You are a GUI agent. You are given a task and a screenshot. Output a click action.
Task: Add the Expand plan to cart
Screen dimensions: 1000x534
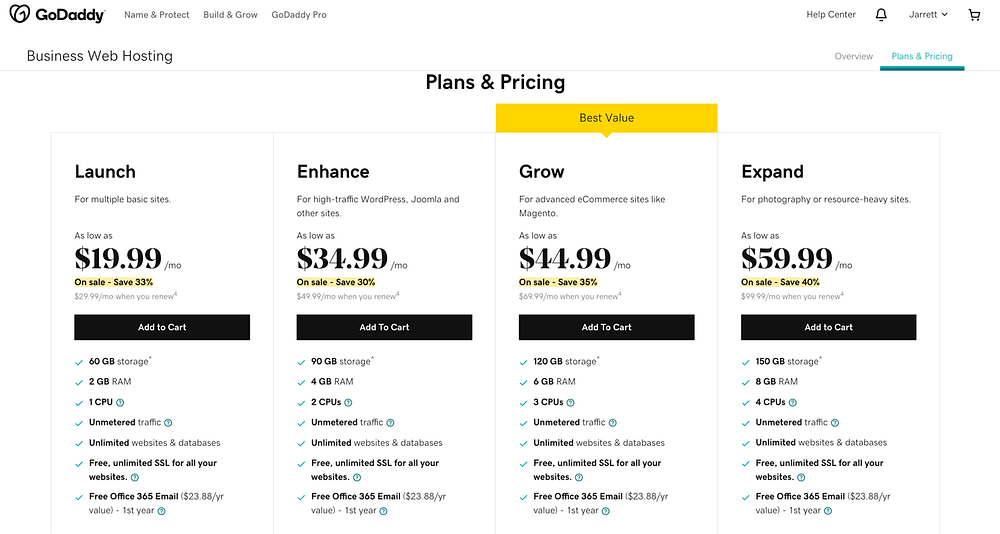pos(828,327)
